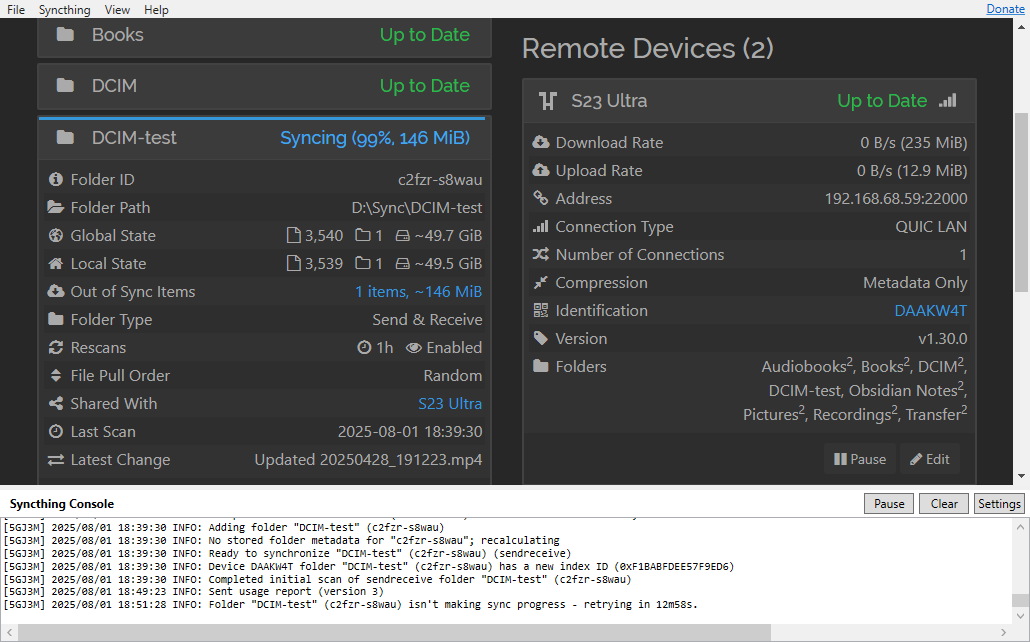
Task: Open the Syncthing menu
Action: [64, 9]
